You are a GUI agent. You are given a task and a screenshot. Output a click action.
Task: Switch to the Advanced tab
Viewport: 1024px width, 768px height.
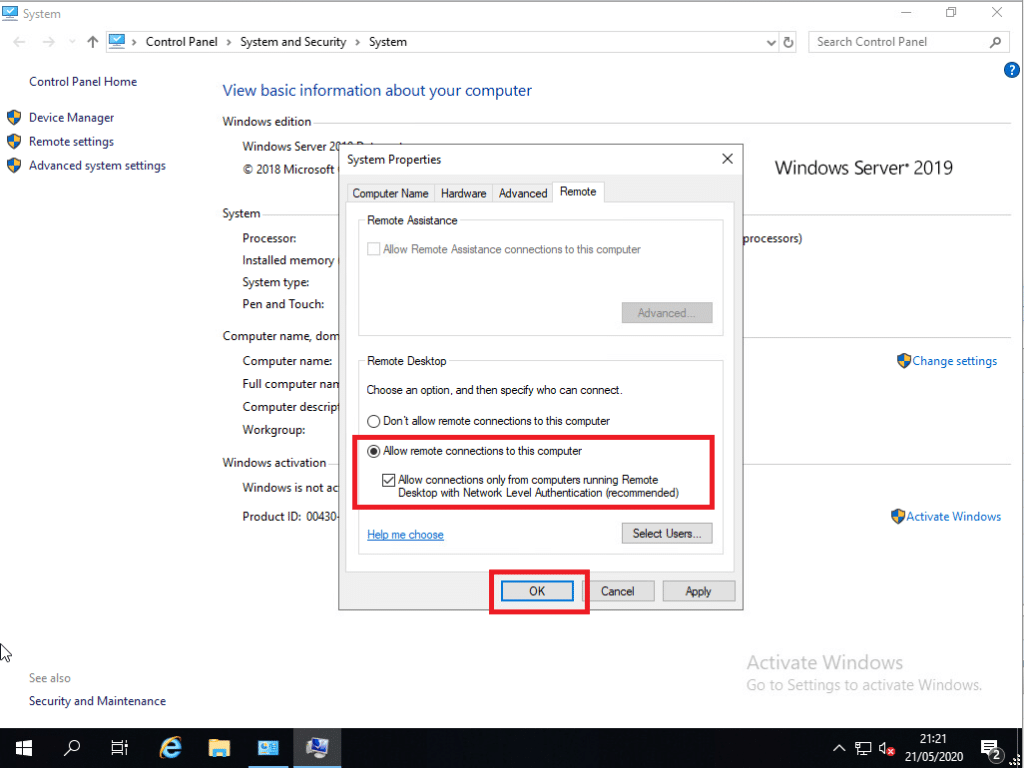tap(522, 193)
